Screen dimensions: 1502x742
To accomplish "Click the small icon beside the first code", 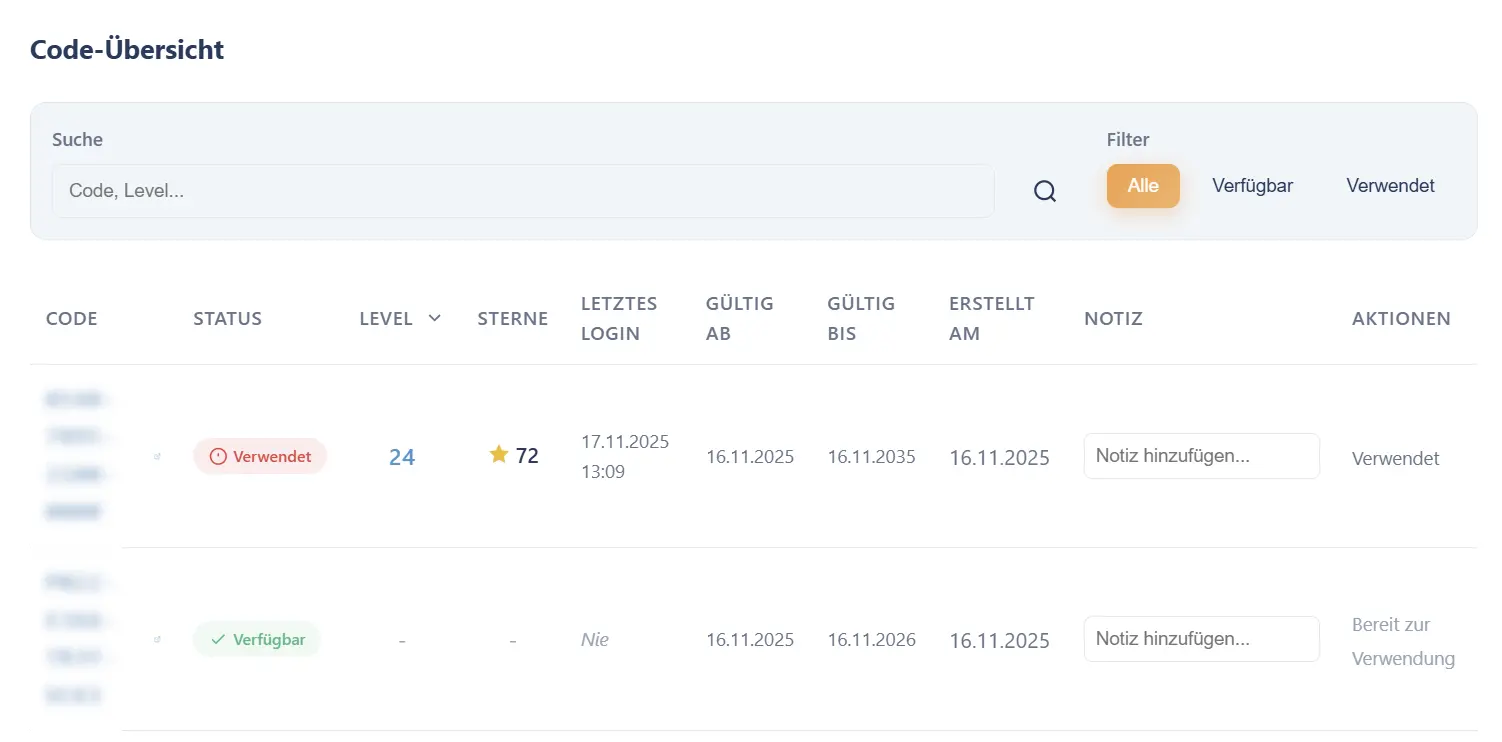I will (x=157, y=457).
